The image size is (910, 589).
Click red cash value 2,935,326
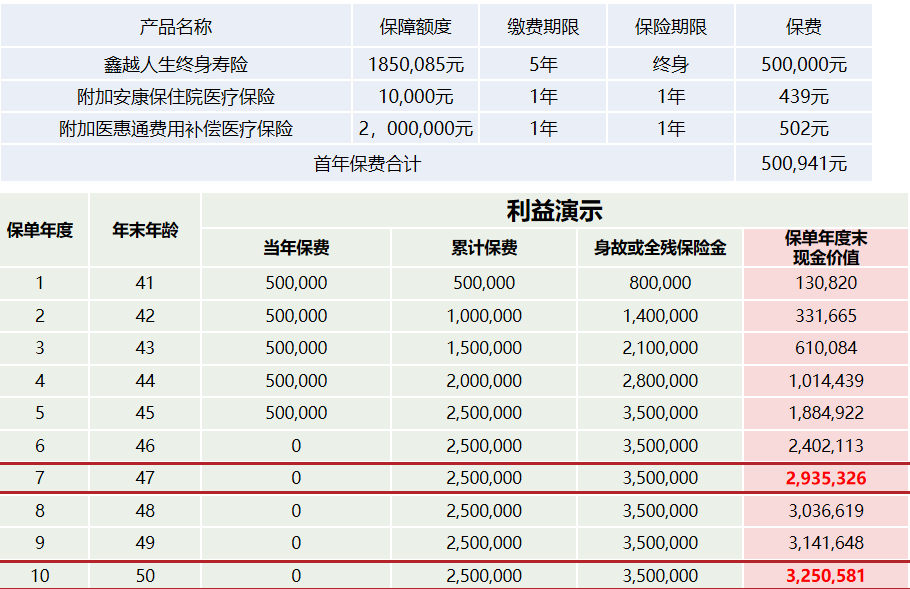coord(826,478)
